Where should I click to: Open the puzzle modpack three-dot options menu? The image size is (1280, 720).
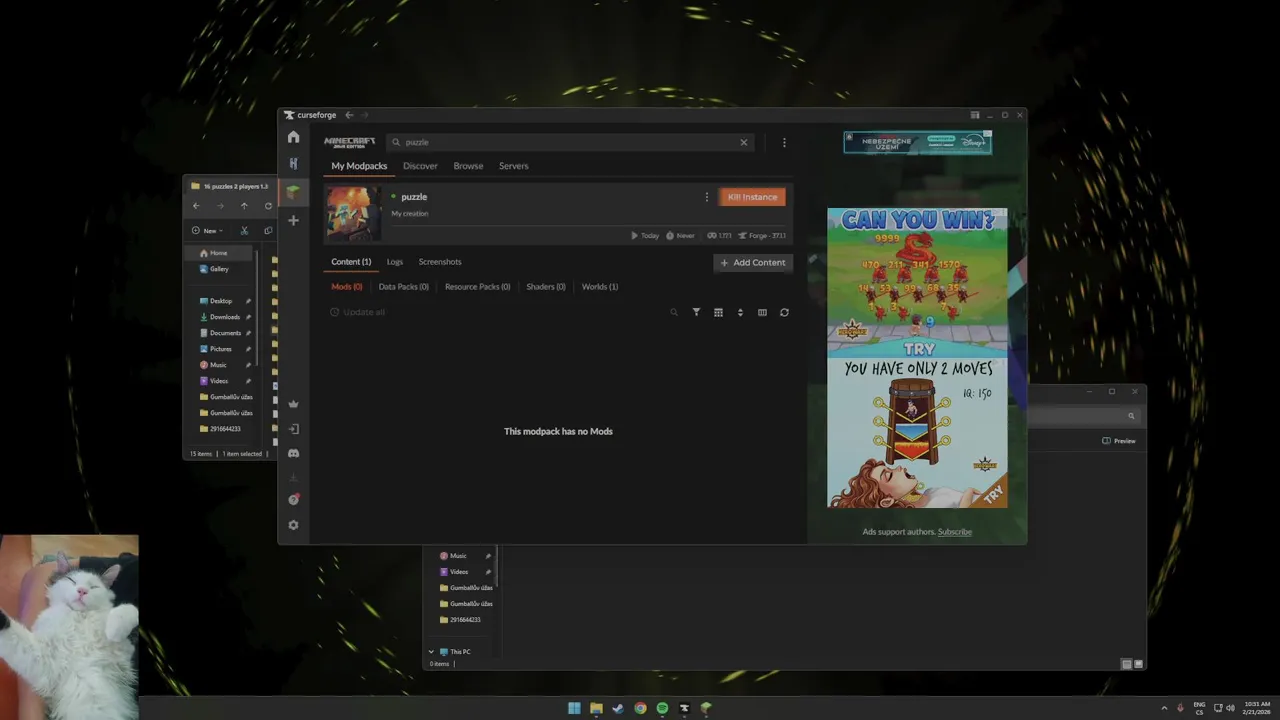click(706, 197)
